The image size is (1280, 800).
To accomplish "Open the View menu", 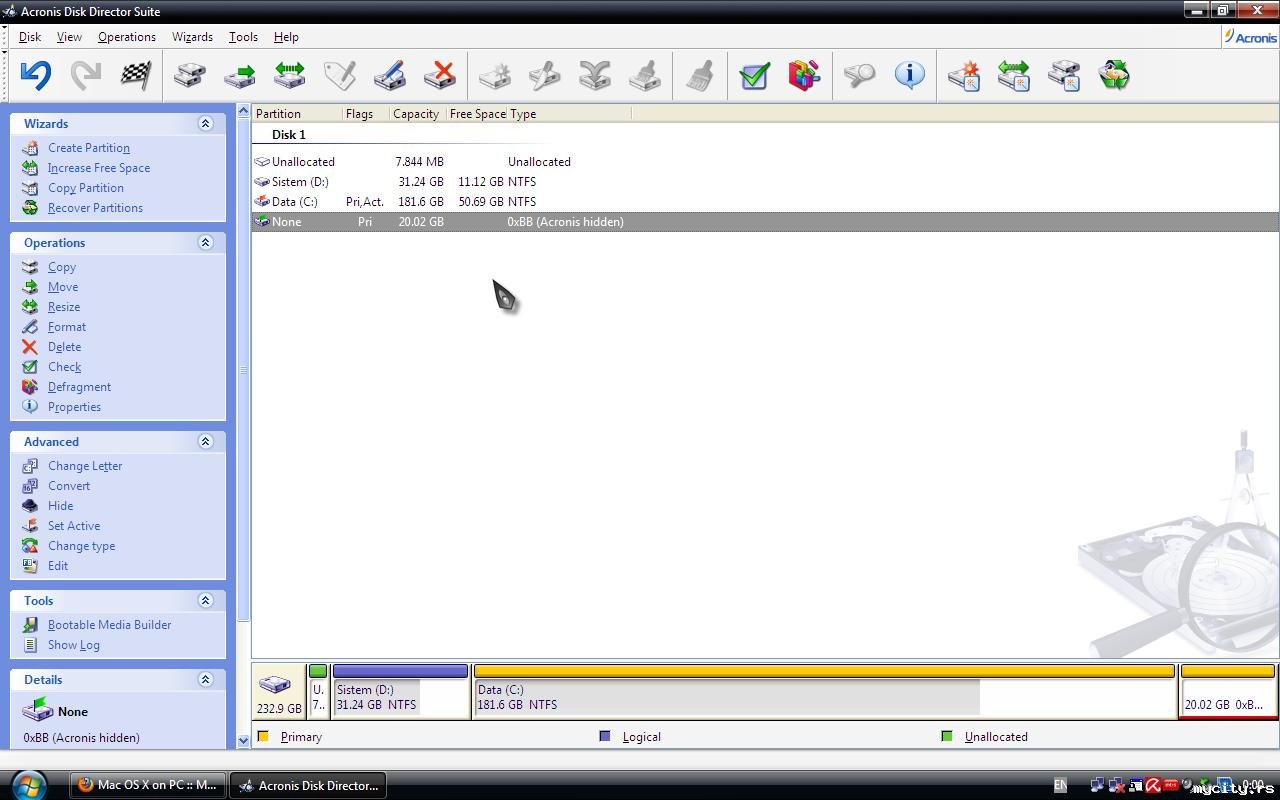I will 69,37.
